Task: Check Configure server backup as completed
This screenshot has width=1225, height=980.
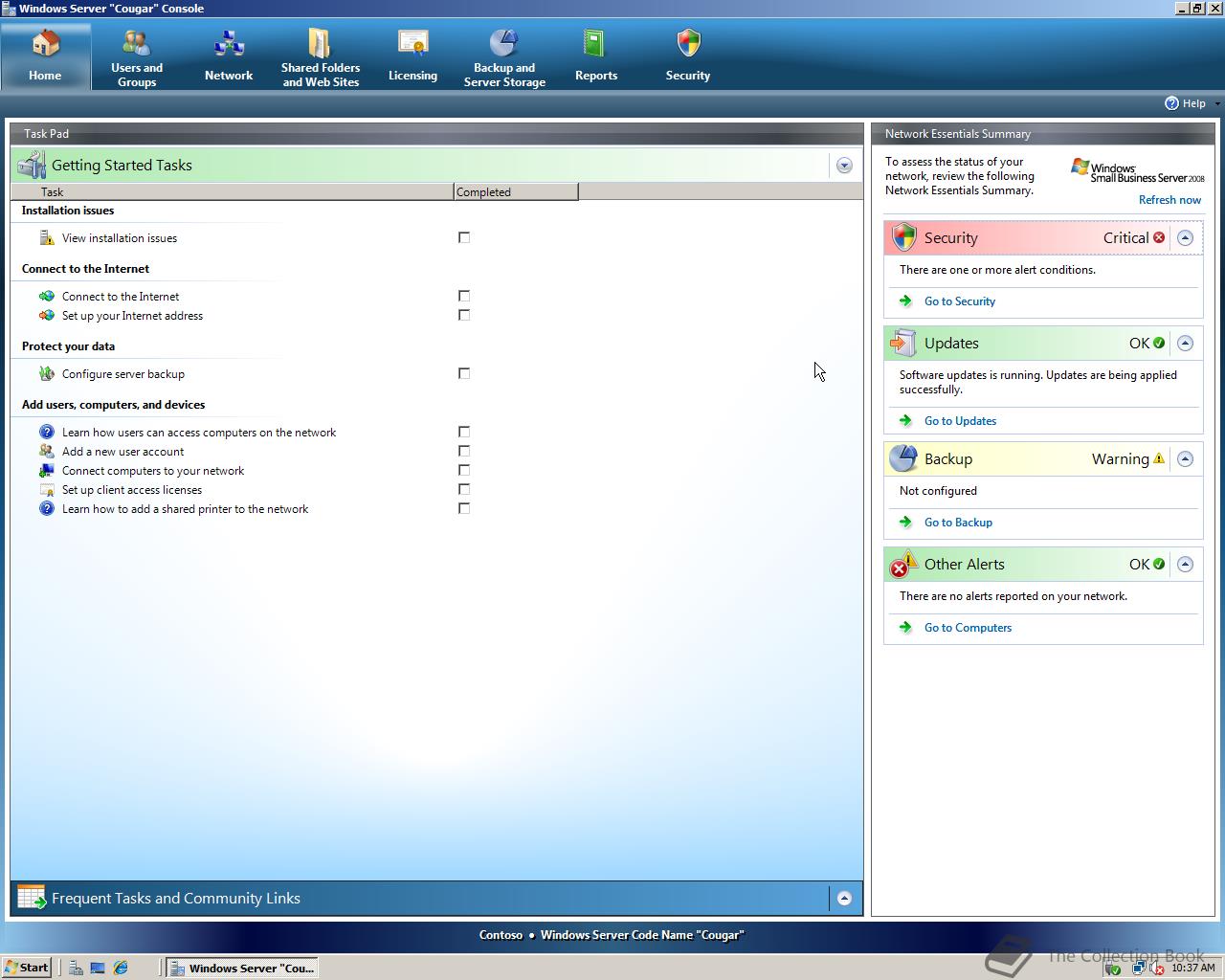Action: [x=464, y=373]
